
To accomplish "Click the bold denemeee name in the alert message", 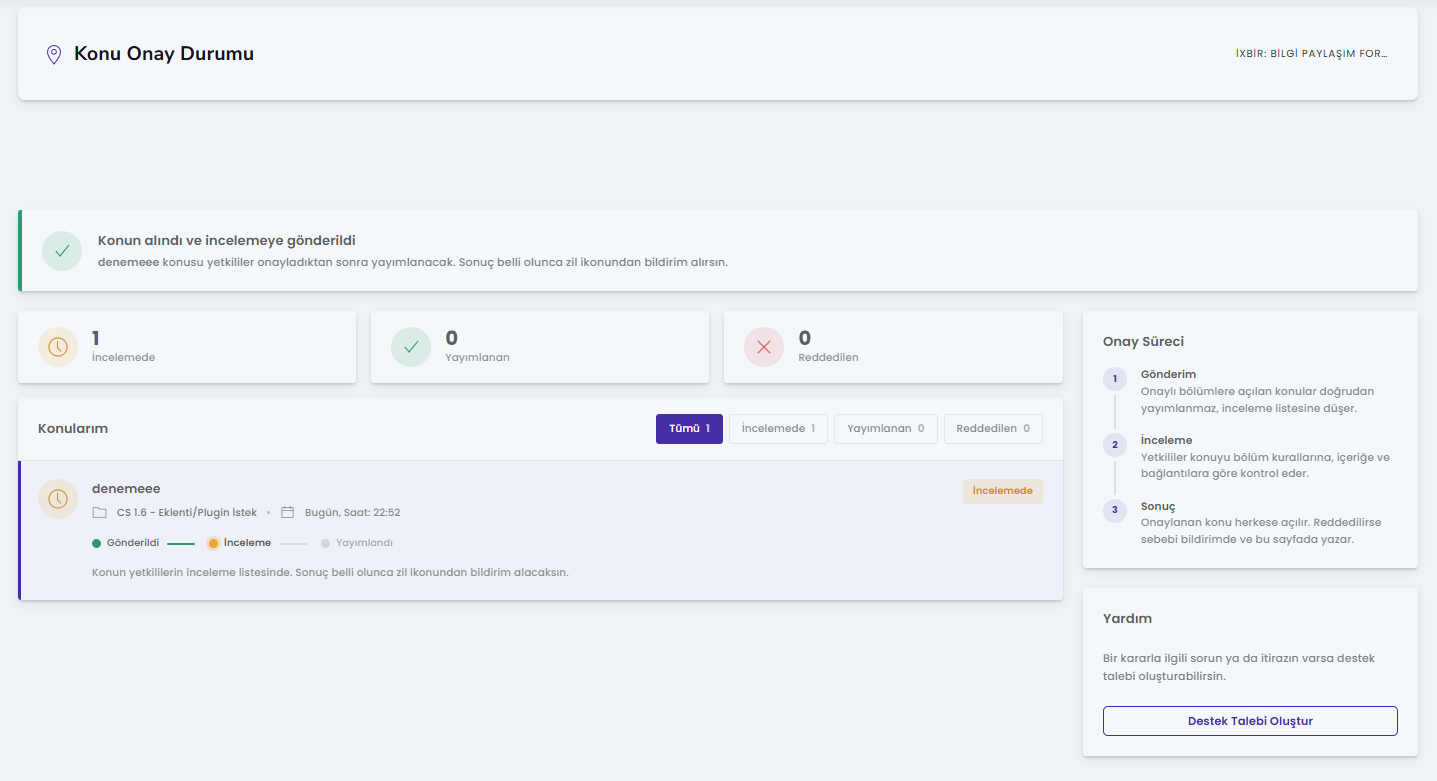I will (x=129, y=262).
